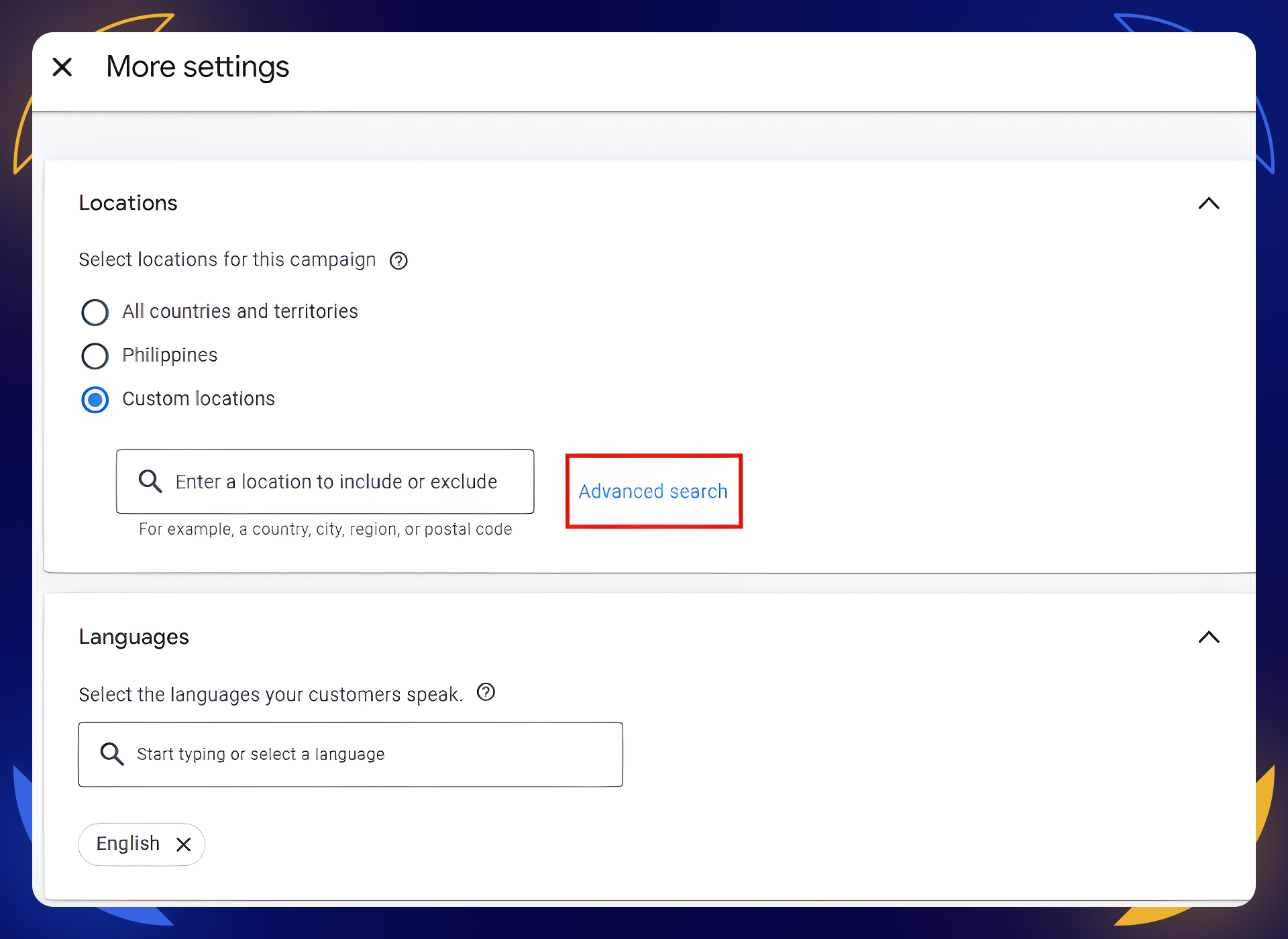This screenshot has height=939, width=1288.
Task: Click the English language chip label
Action: pos(128,844)
